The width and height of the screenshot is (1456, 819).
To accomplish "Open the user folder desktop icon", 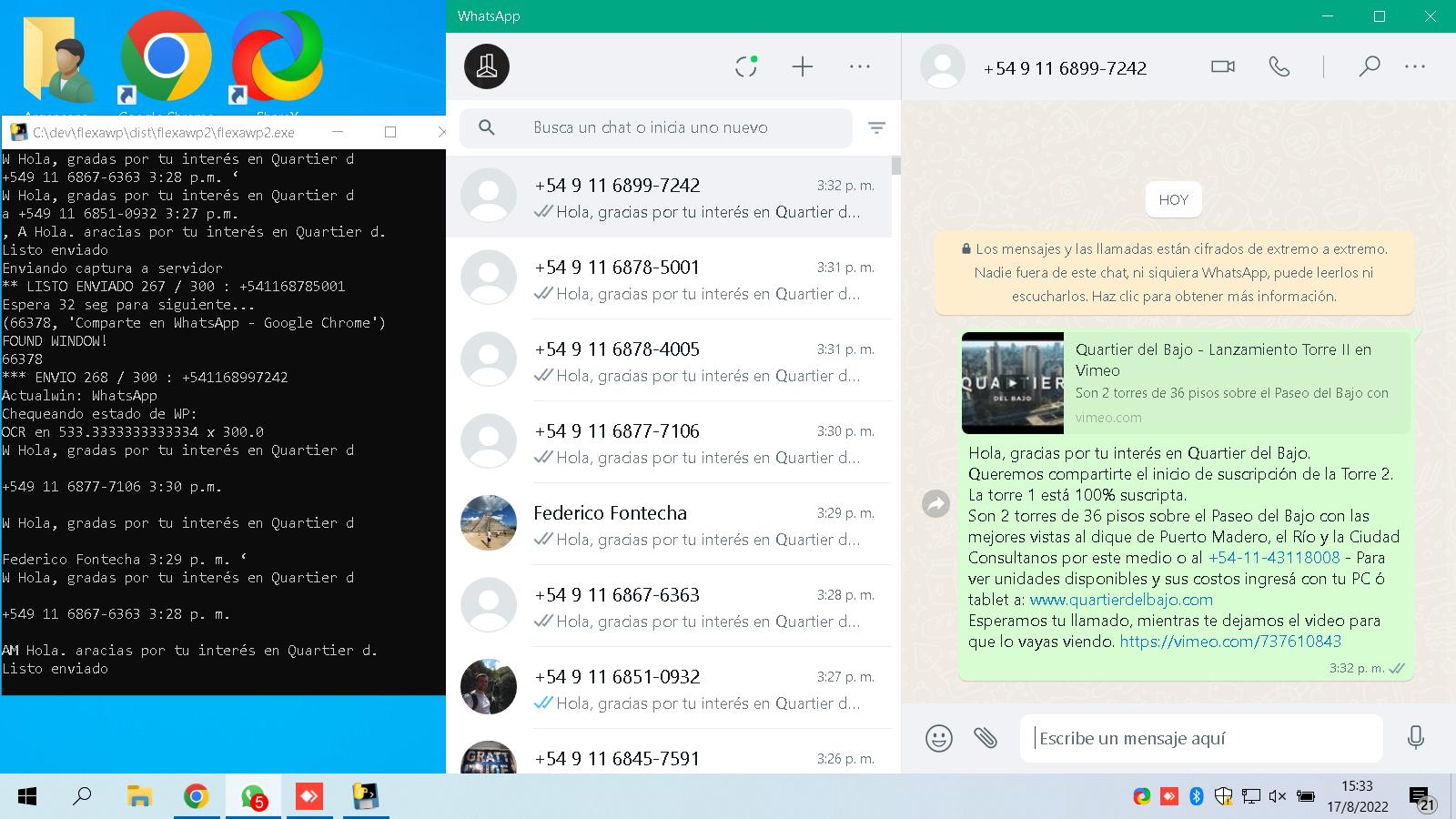I will 59,60.
